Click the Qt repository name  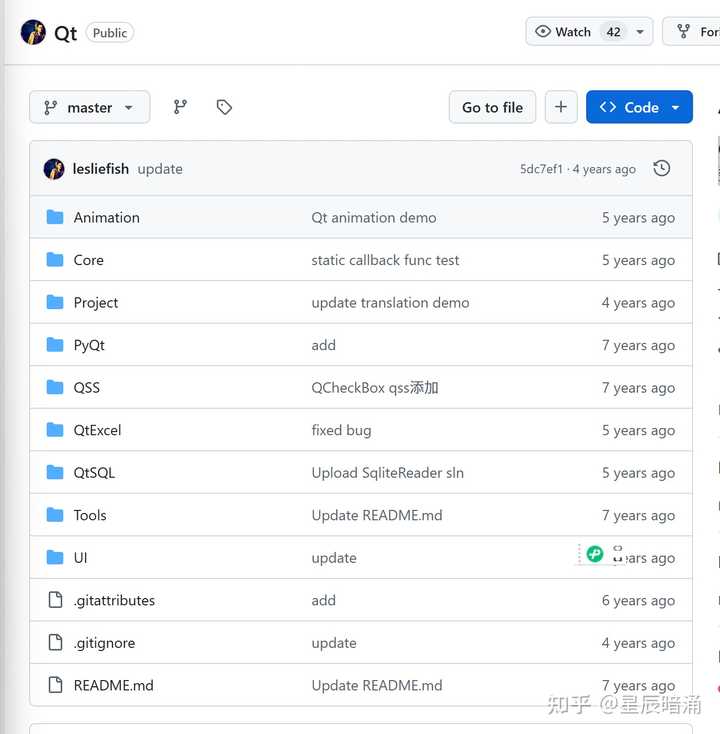coord(66,33)
